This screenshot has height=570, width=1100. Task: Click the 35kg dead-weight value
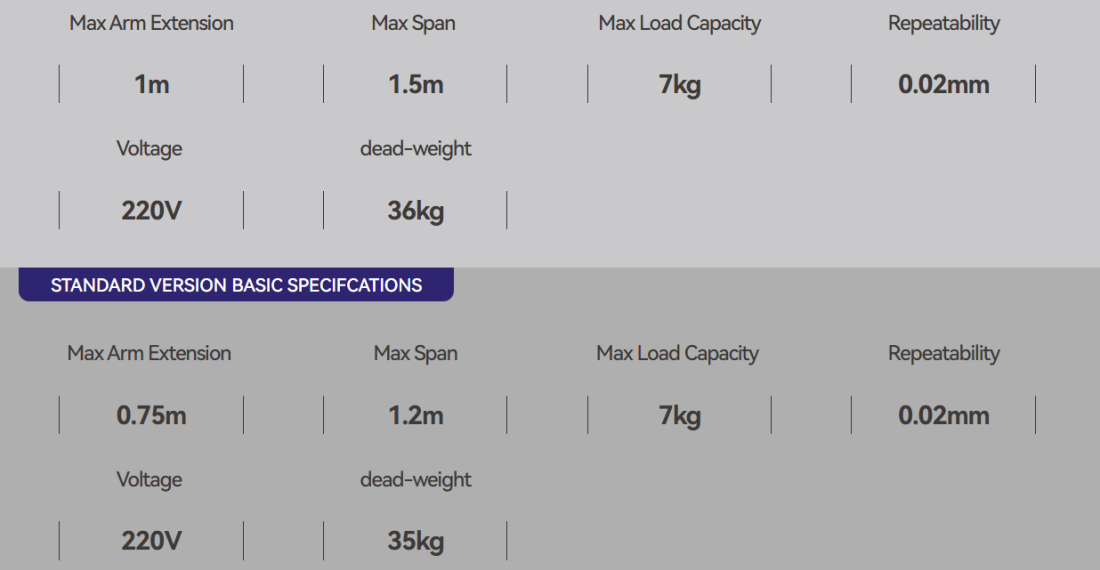click(415, 542)
